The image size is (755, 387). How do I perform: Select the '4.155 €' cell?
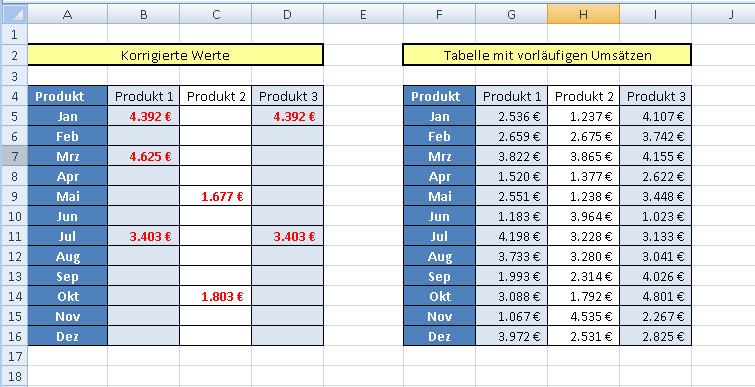(x=655, y=156)
